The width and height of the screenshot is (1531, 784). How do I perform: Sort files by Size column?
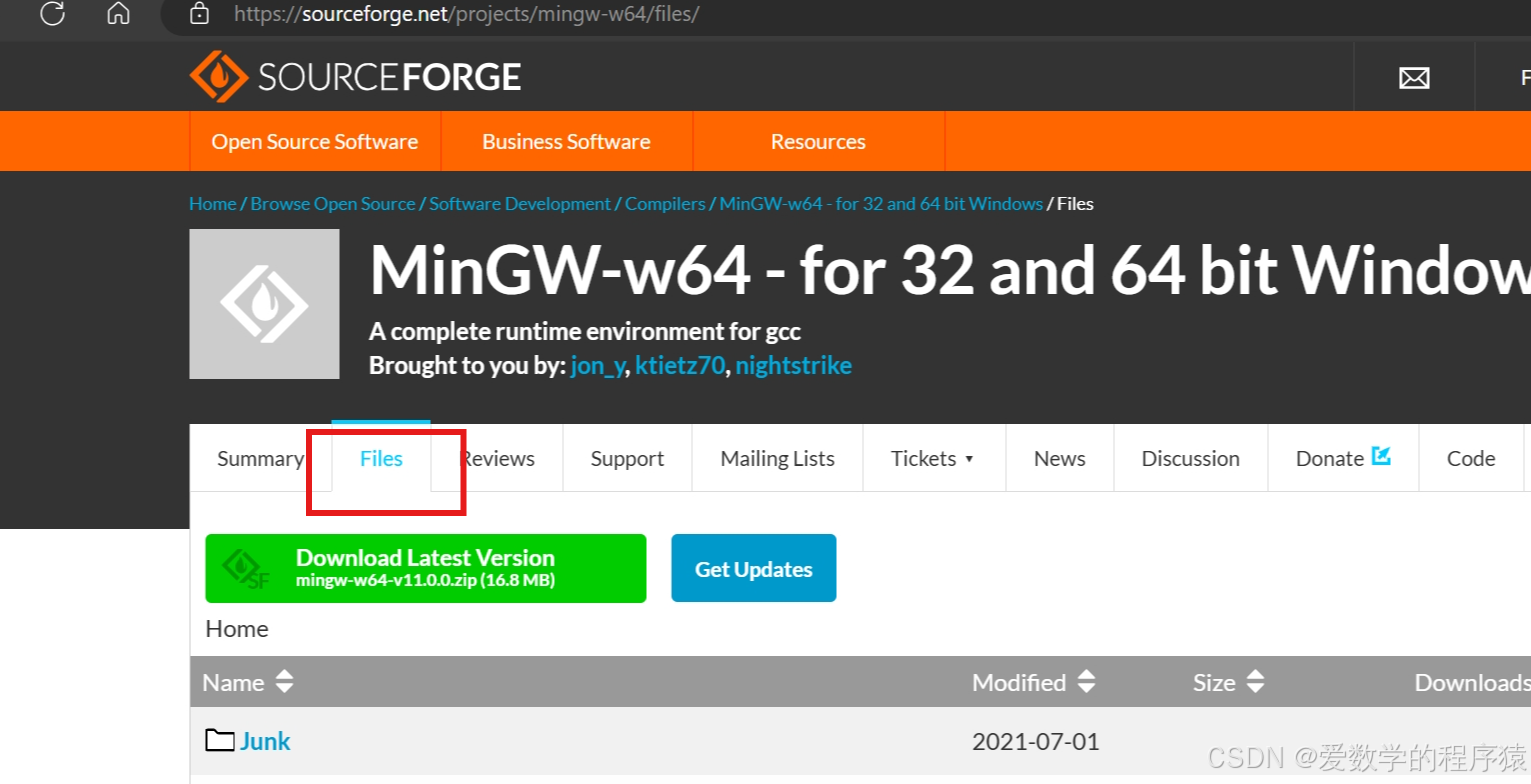(1229, 683)
